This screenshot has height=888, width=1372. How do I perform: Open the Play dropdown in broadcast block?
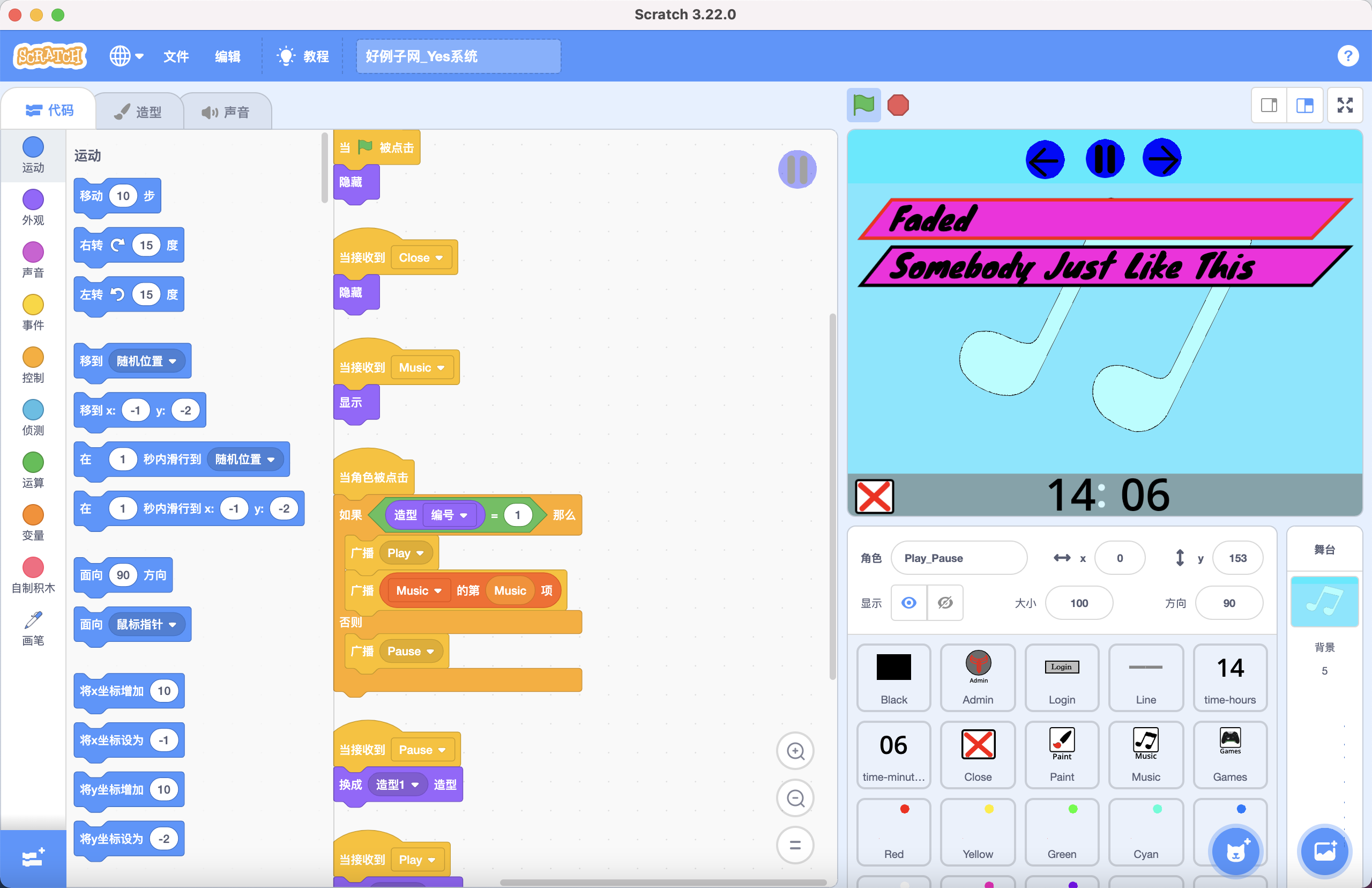[406, 553]
